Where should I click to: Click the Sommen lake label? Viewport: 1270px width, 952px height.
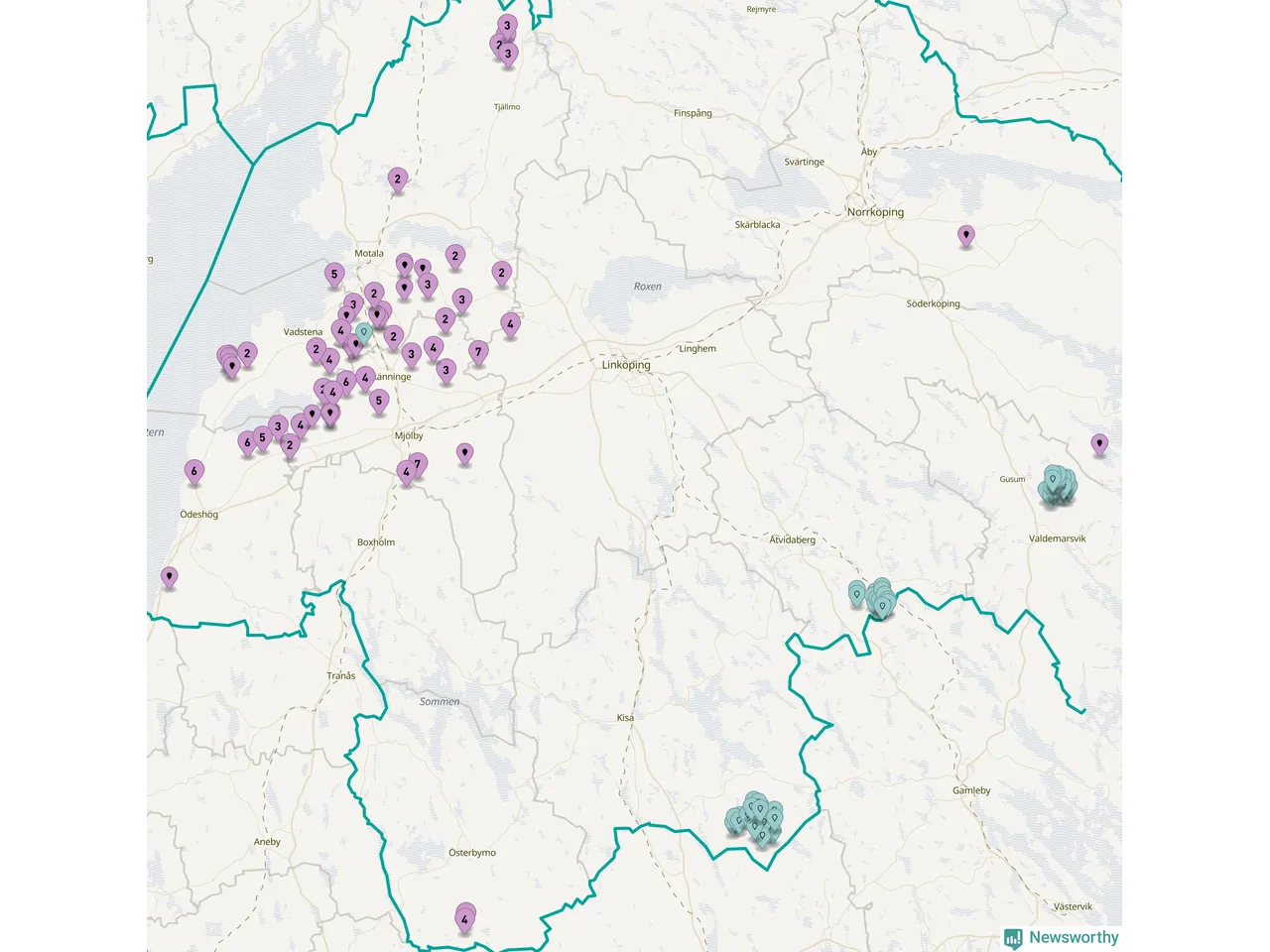tap(440, 702)
